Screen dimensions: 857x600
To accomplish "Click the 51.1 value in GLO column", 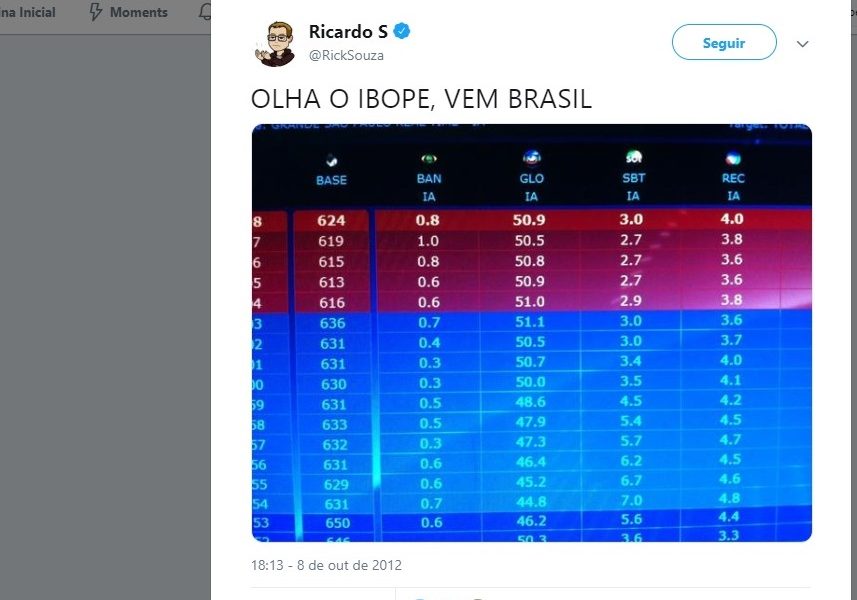I will click(529, 322).
